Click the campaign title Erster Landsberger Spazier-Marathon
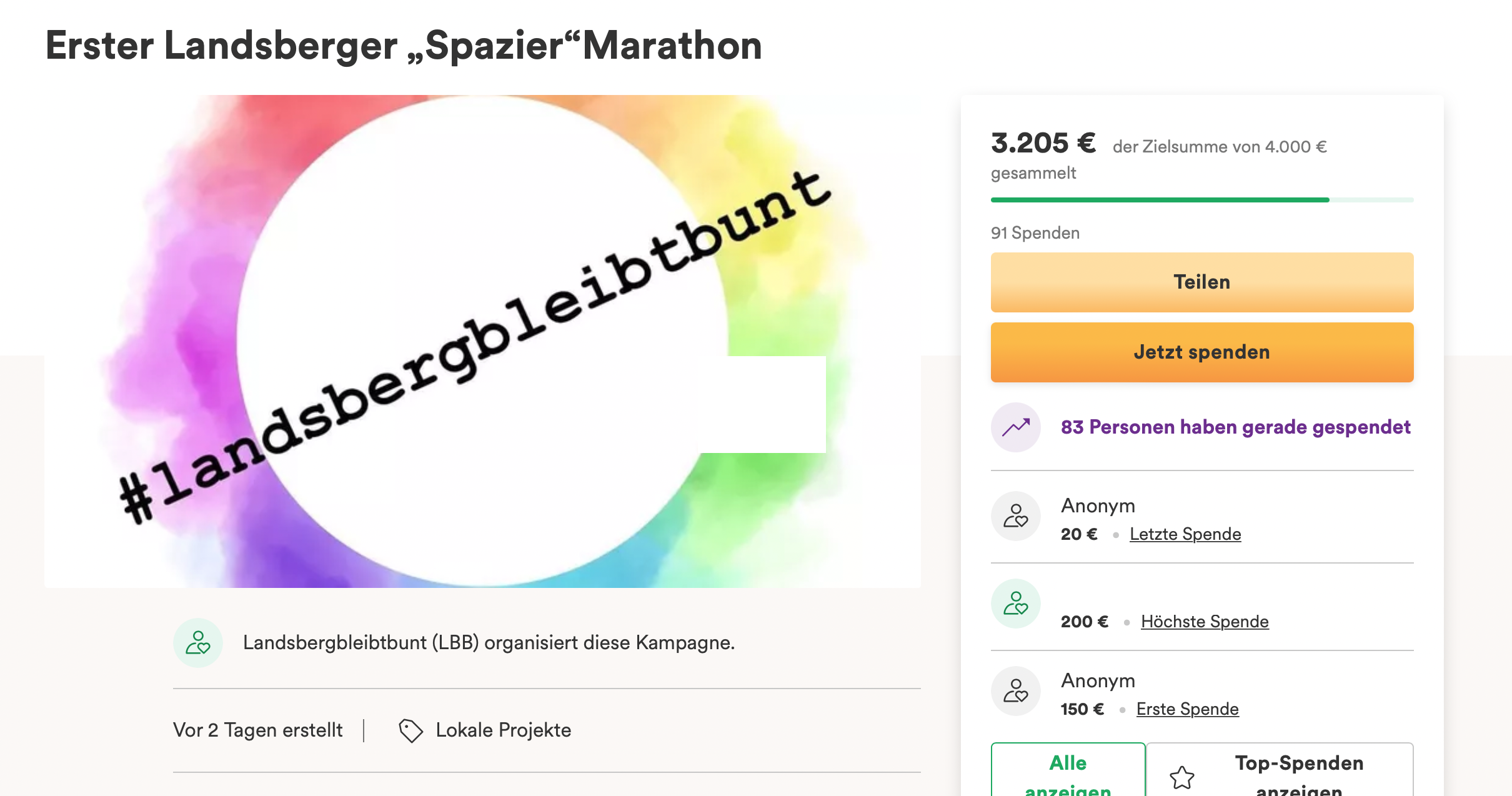Viewport: 1512px width, 796px height. 404,46
